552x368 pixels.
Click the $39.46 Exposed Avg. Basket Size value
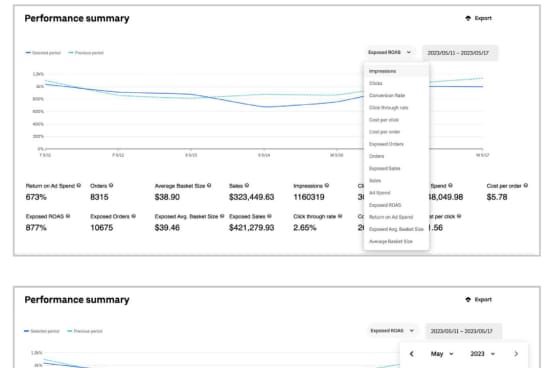point(167,227)
